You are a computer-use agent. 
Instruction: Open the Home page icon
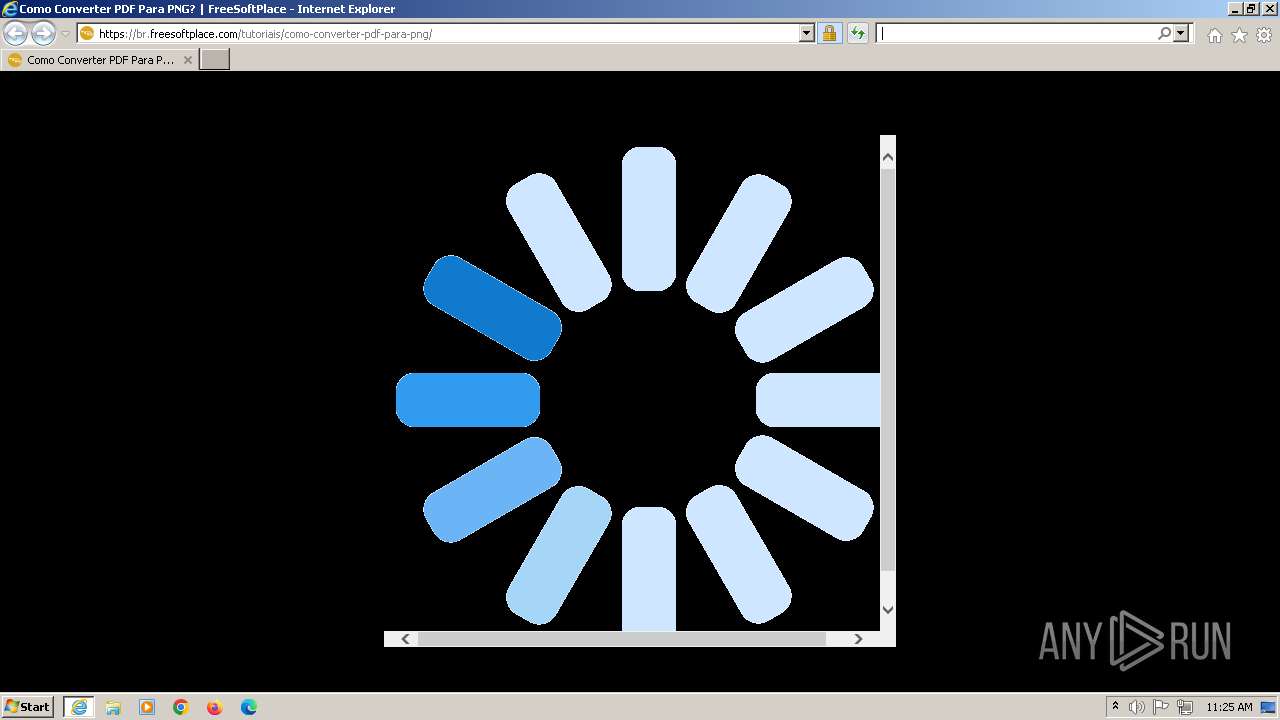1214,35
